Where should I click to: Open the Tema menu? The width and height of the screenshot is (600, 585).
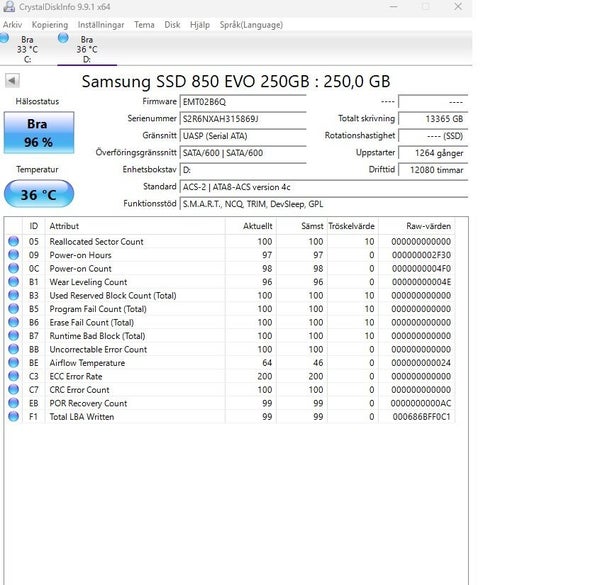pos(144,25)
